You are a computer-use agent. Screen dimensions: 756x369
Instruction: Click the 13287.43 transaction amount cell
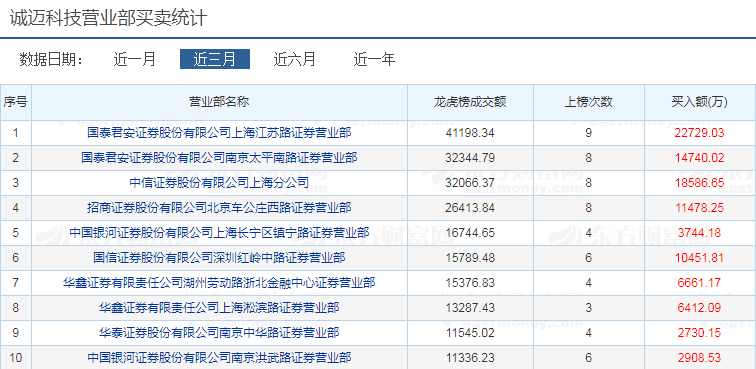point(470,308)
